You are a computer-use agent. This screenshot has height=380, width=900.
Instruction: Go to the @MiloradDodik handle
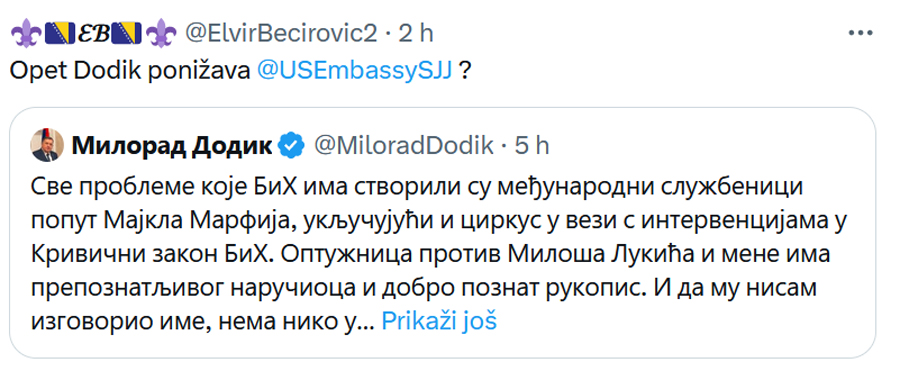coord(404,146)
